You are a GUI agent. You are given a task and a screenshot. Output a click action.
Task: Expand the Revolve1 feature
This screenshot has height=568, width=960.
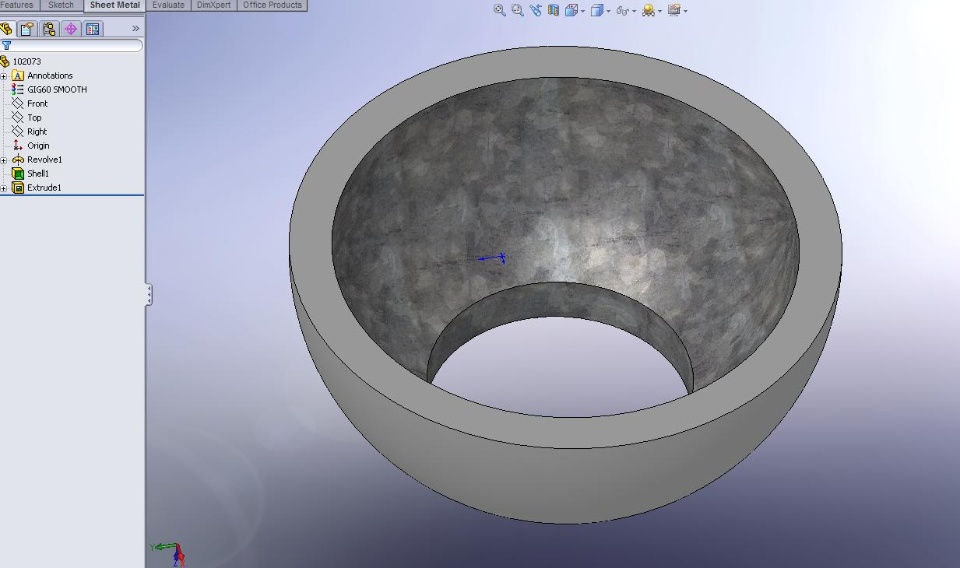[4, 160]
